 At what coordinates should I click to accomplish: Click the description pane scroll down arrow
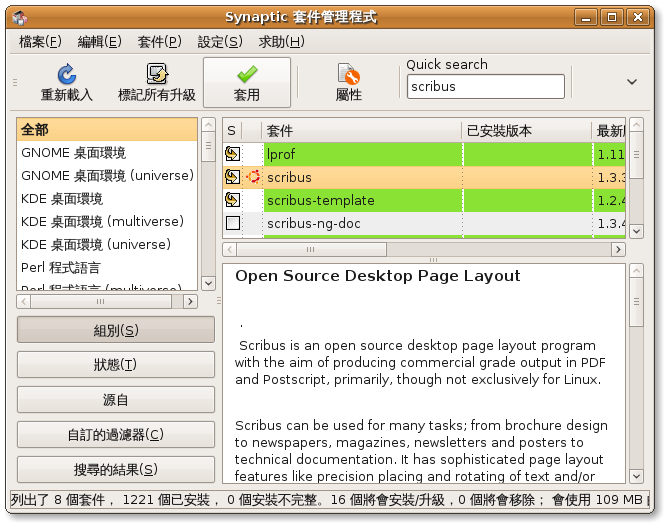[636, 476]
